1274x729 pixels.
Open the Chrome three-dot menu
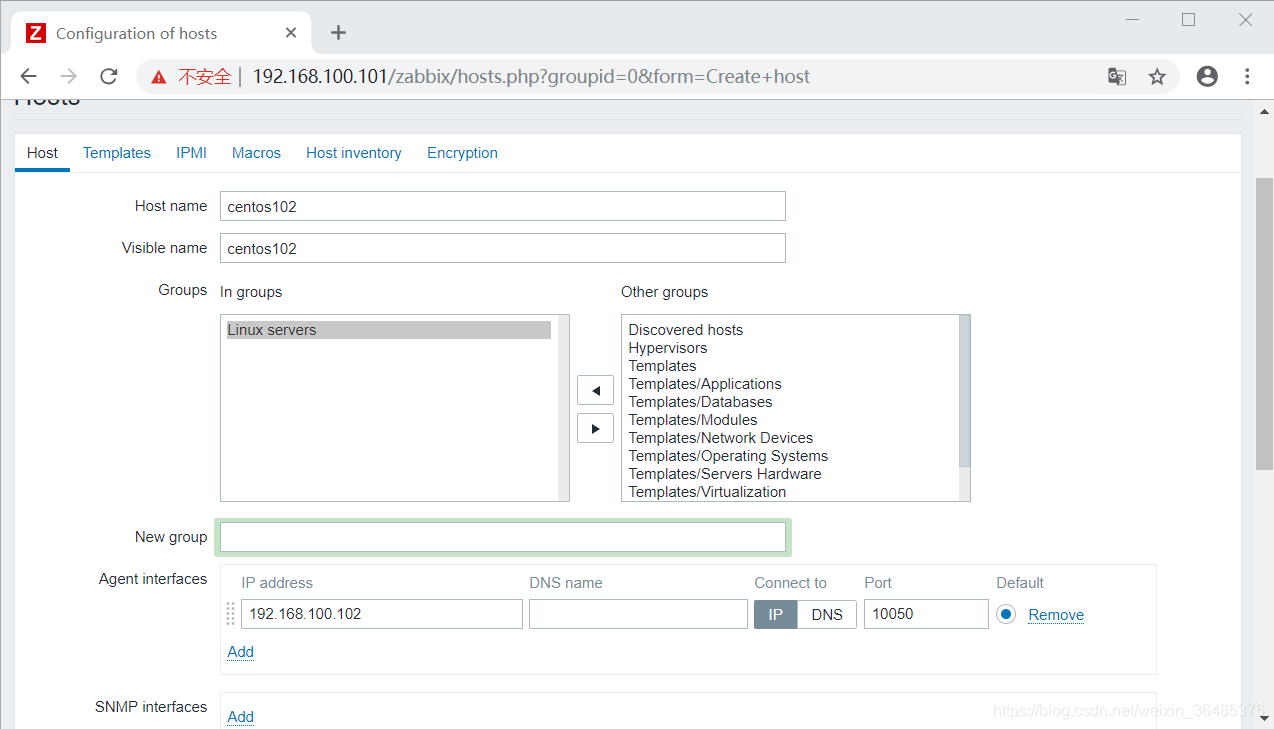click(1247, 76)
